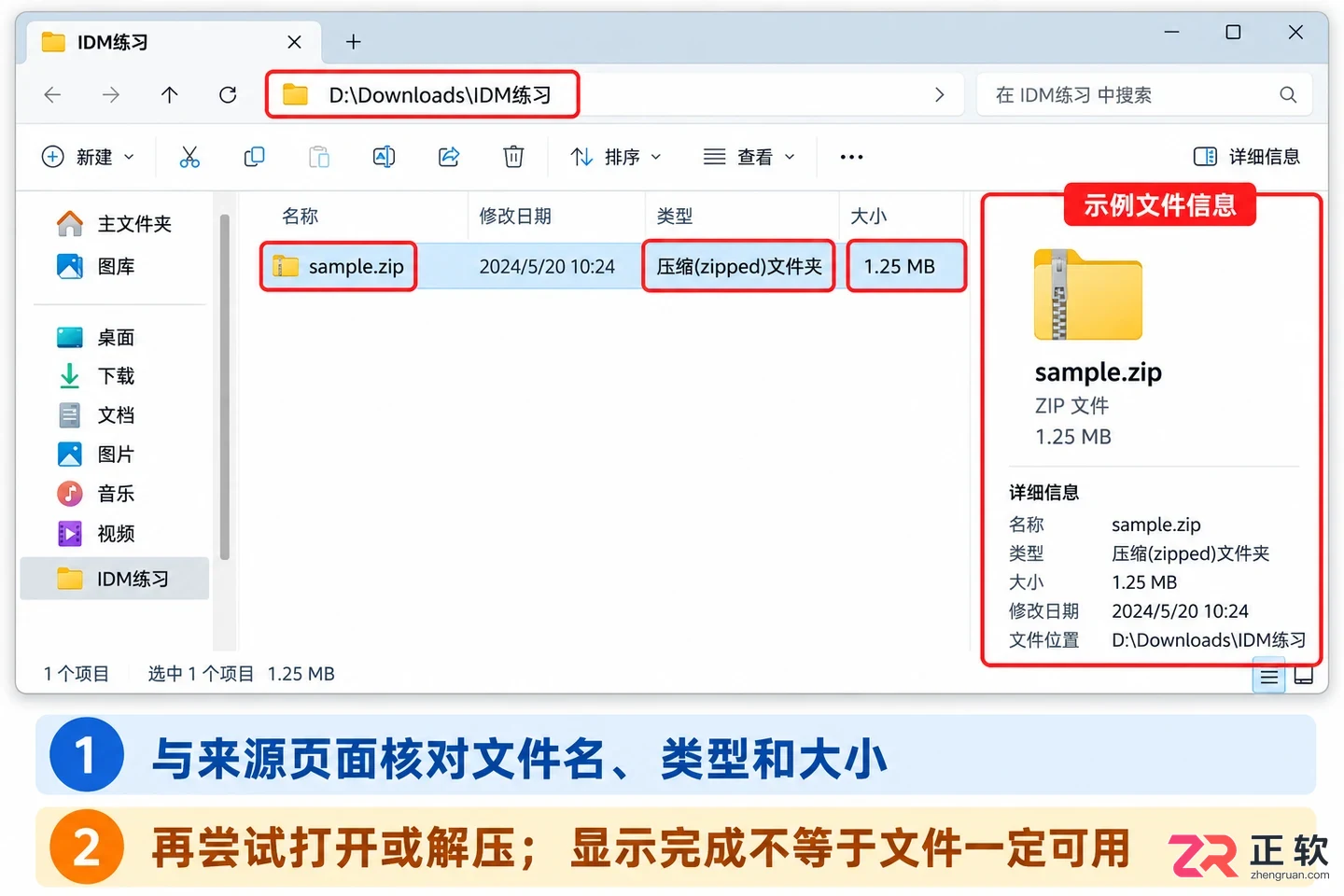Click the Paste clipboard icon

coord(319,157)
